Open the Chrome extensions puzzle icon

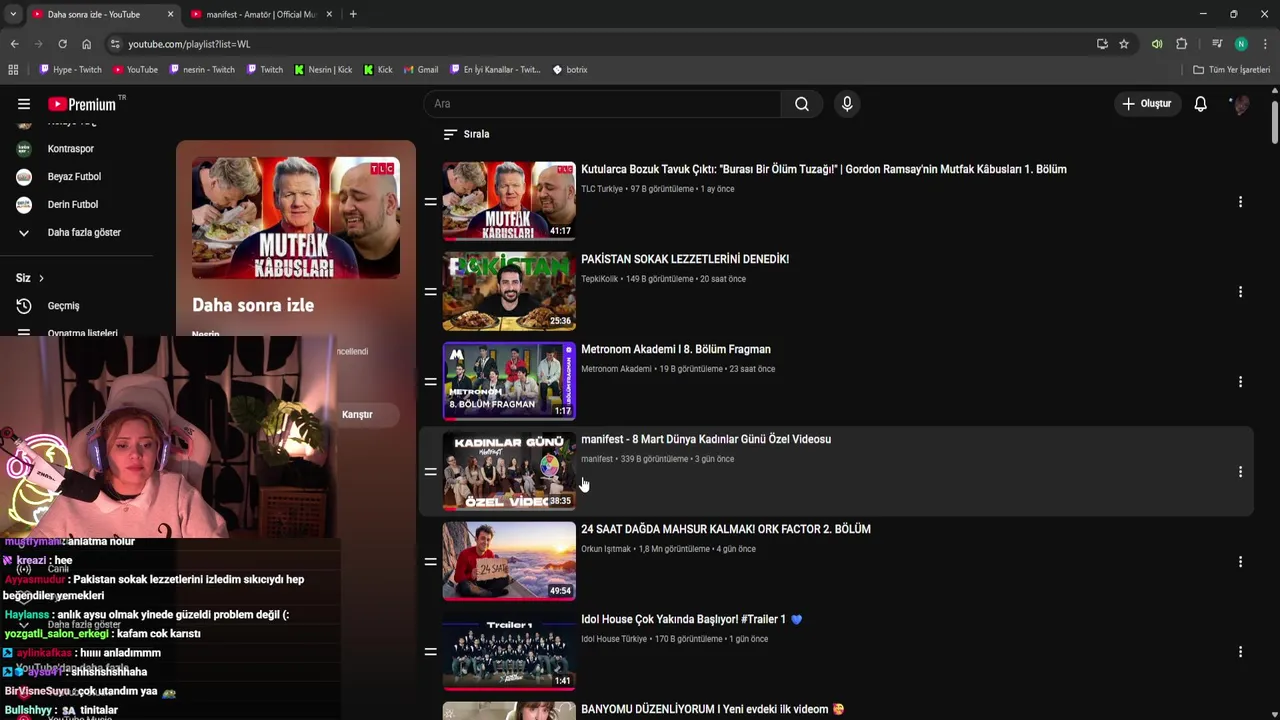(1181, 44)
